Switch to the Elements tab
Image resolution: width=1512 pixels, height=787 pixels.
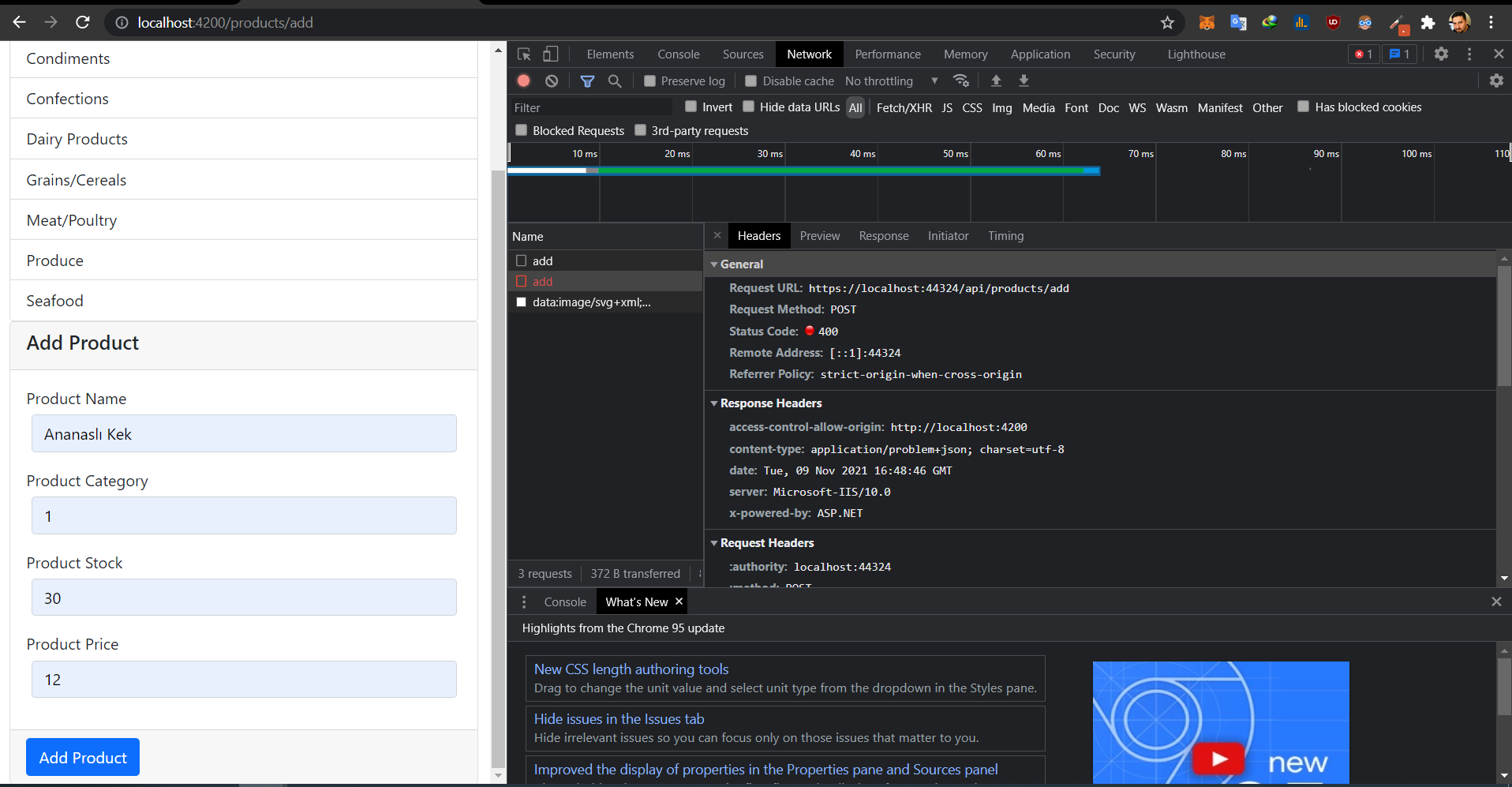coord(610,54)
